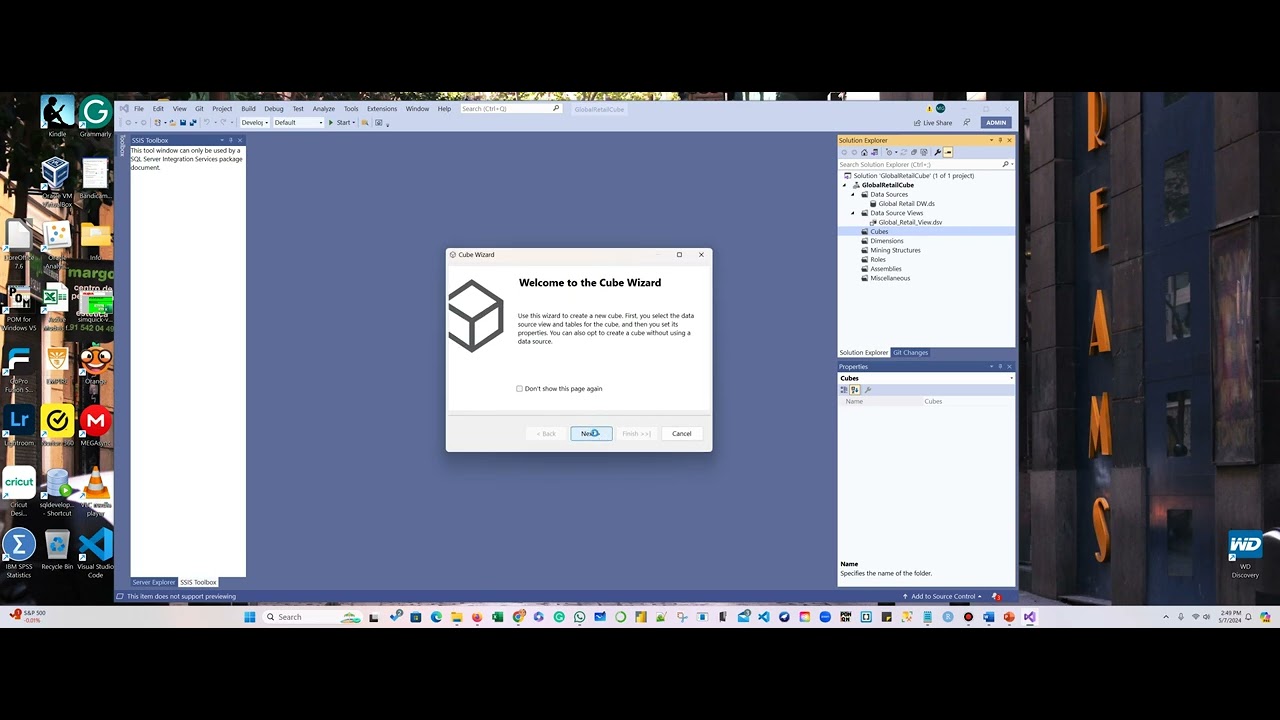Click the Save All icon in toolbar

tap(193, 122)
